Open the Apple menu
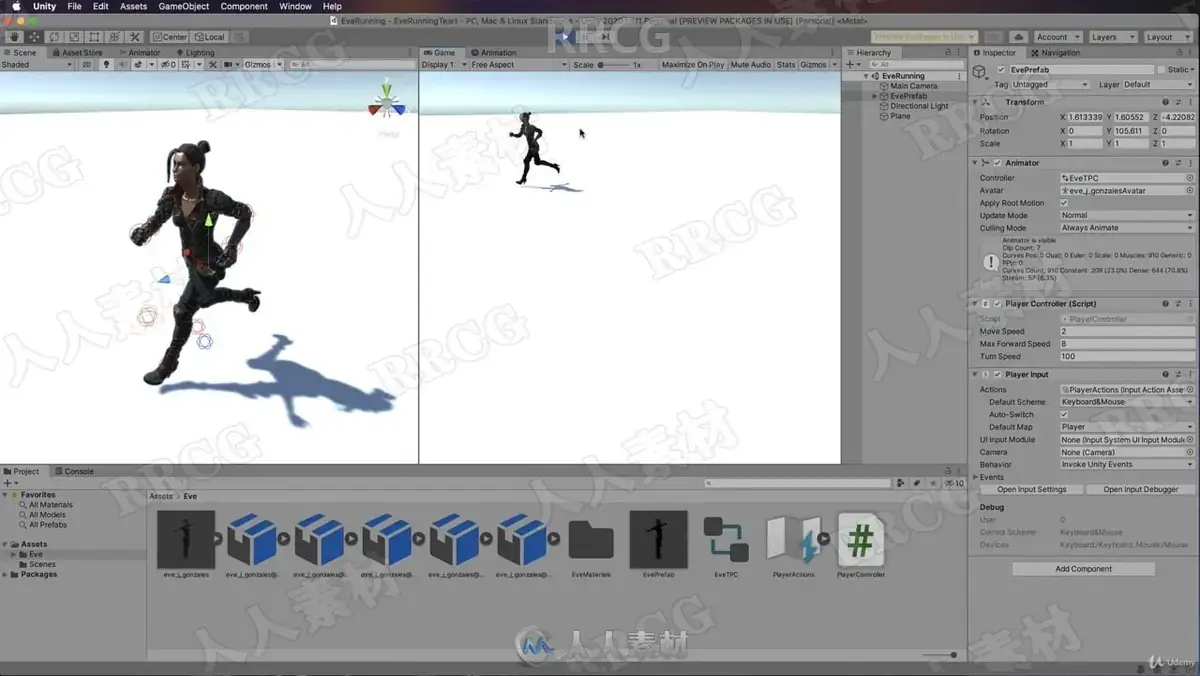The width and height of the screenshot is (1200, 676). pos(15,6)
